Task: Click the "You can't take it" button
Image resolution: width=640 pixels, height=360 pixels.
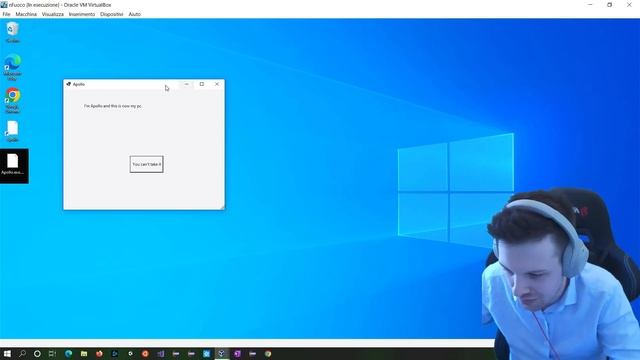Action: point(147,164)
